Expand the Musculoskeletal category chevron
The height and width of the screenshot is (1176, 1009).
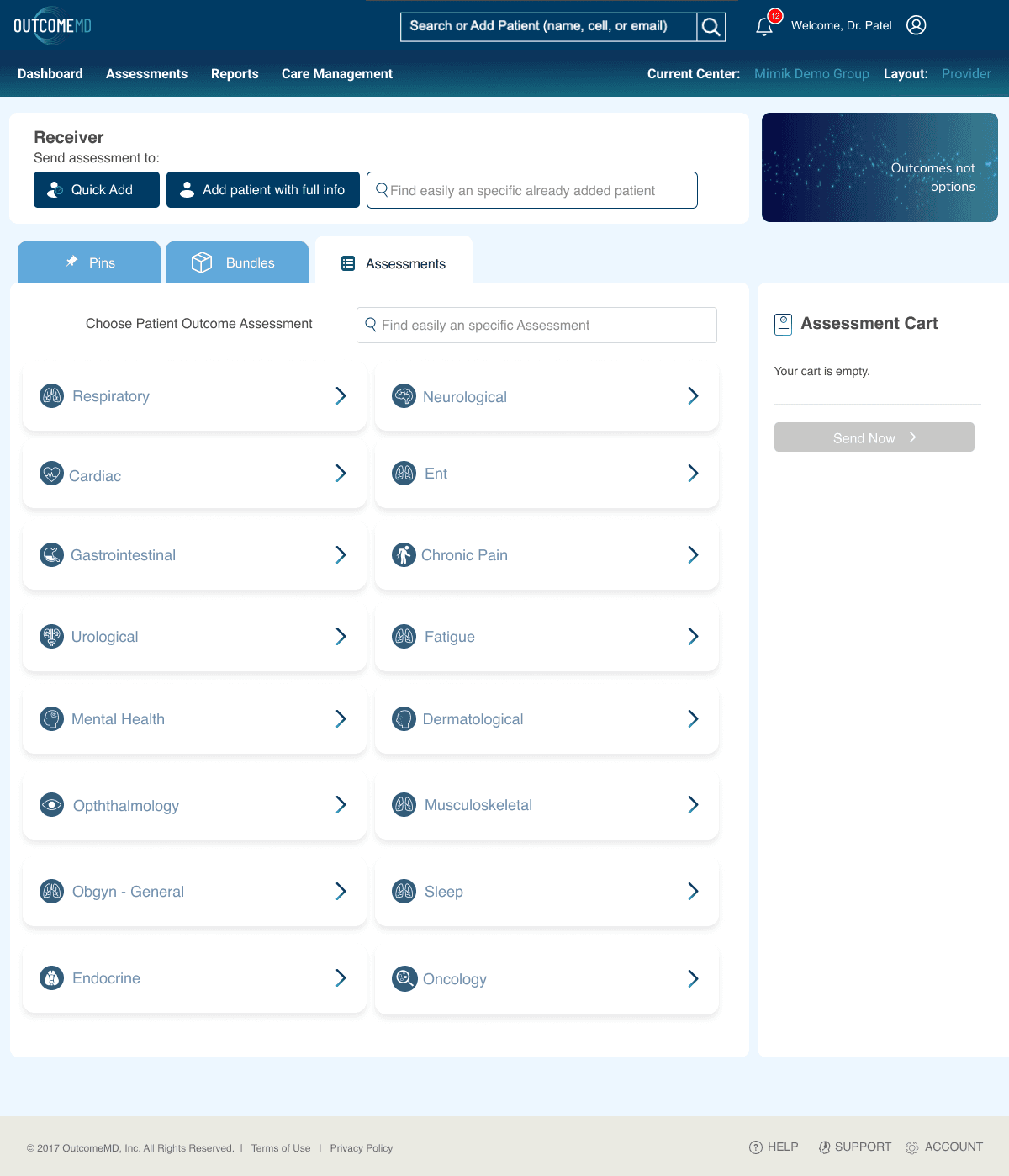coord(694,804)
